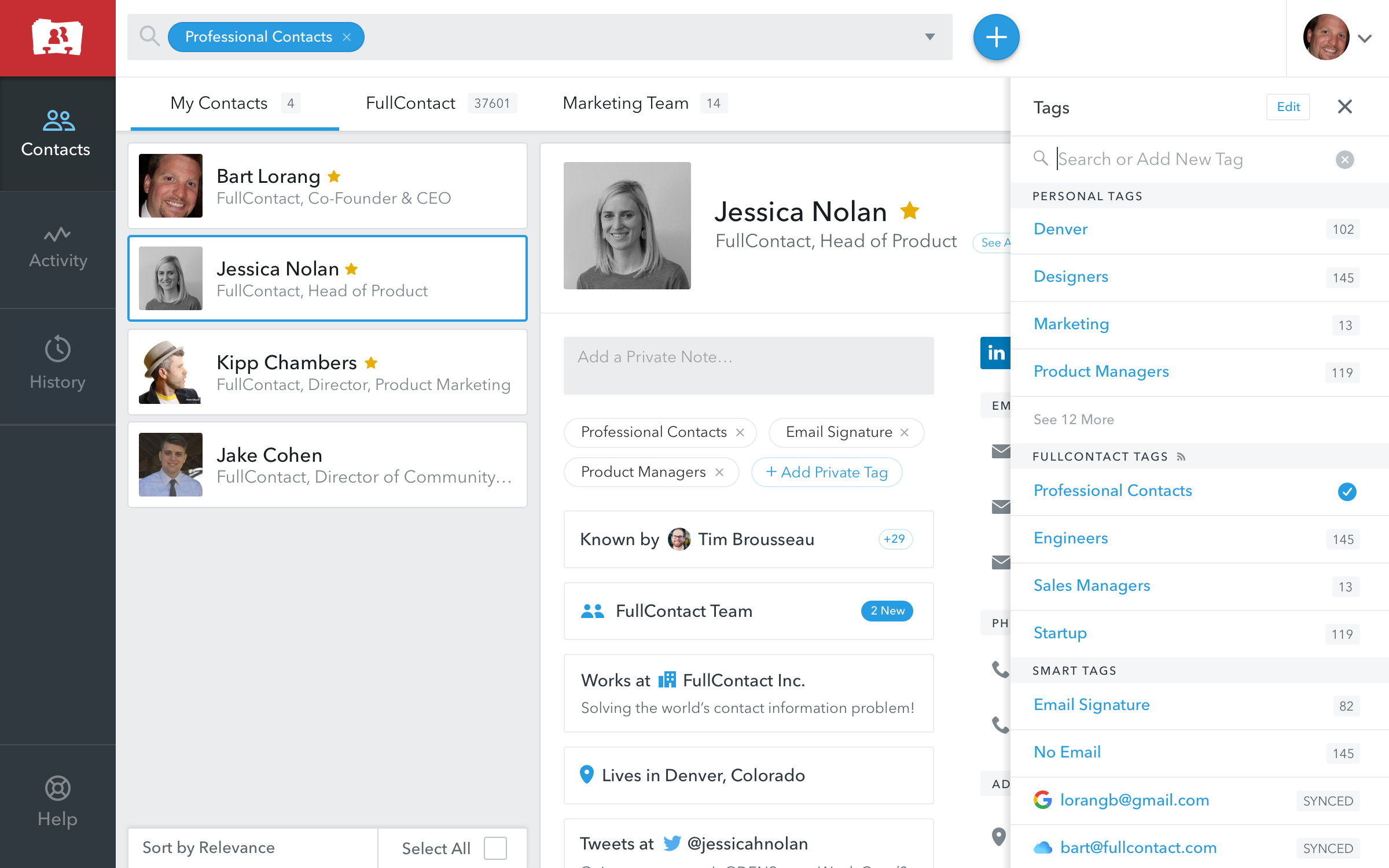Uncheck the Professional Contacts tag checkmark
Viewport: 1389px width, 868px height.
point(1347,491)
